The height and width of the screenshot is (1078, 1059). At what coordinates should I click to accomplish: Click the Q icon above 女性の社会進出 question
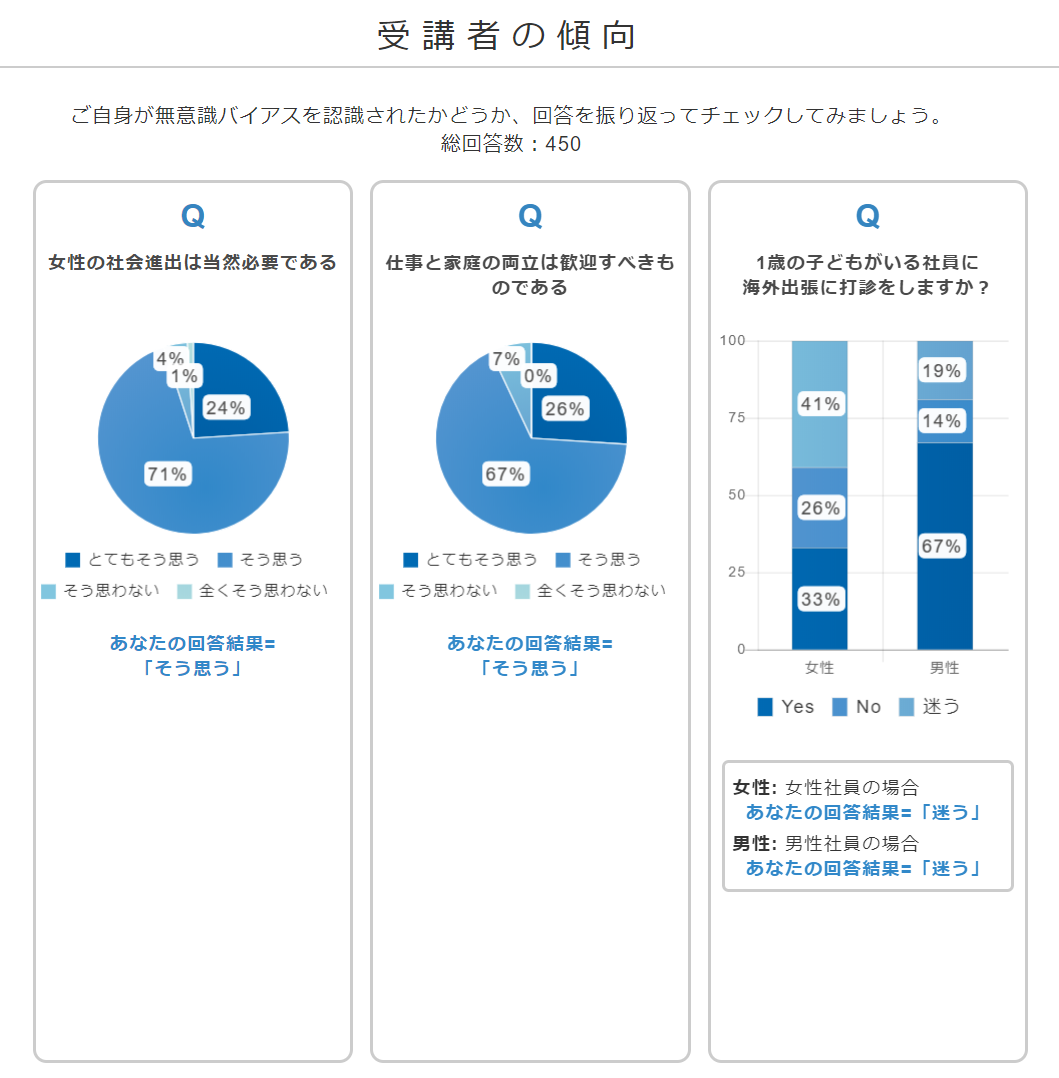tap(193, 217)
